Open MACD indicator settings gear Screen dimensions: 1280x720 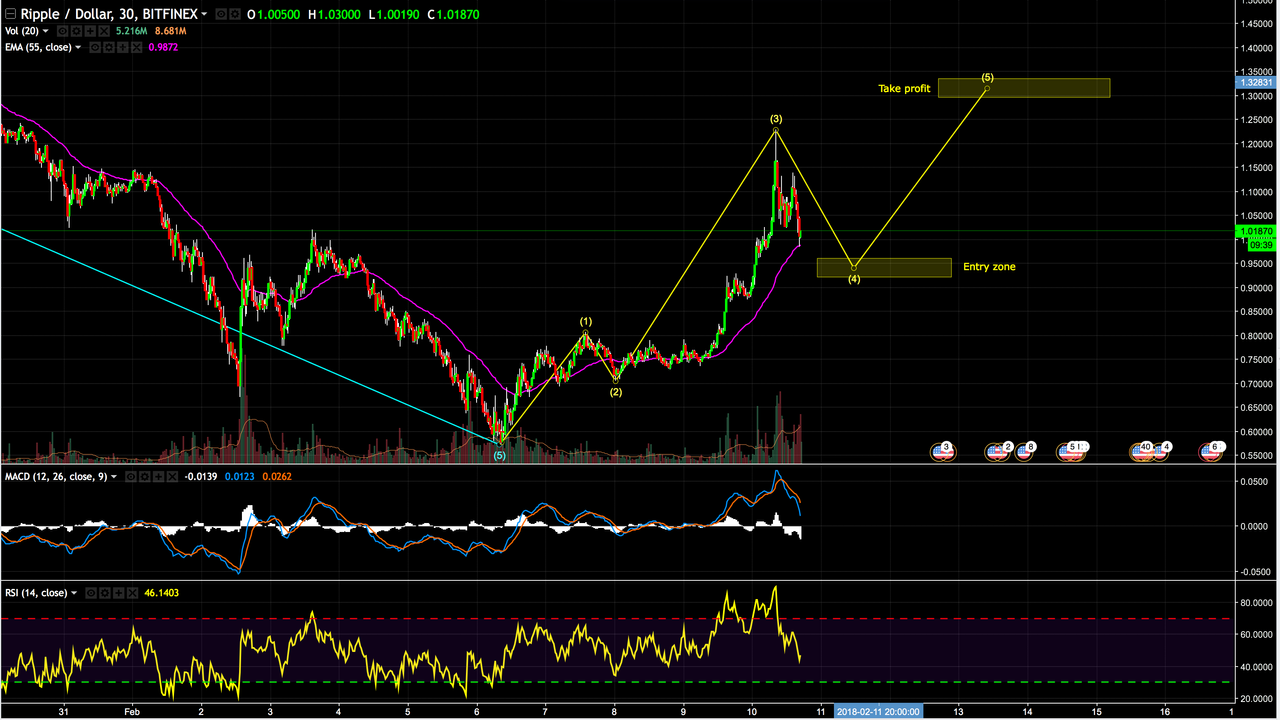pyautogui.click(x=144, y=476)
